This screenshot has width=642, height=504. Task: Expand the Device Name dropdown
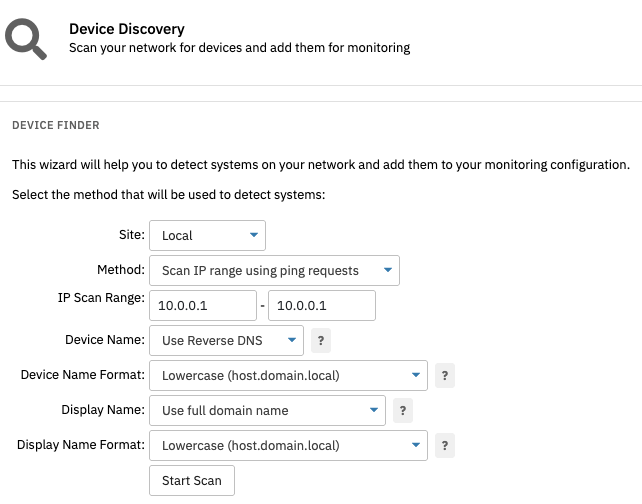[226, 340]
